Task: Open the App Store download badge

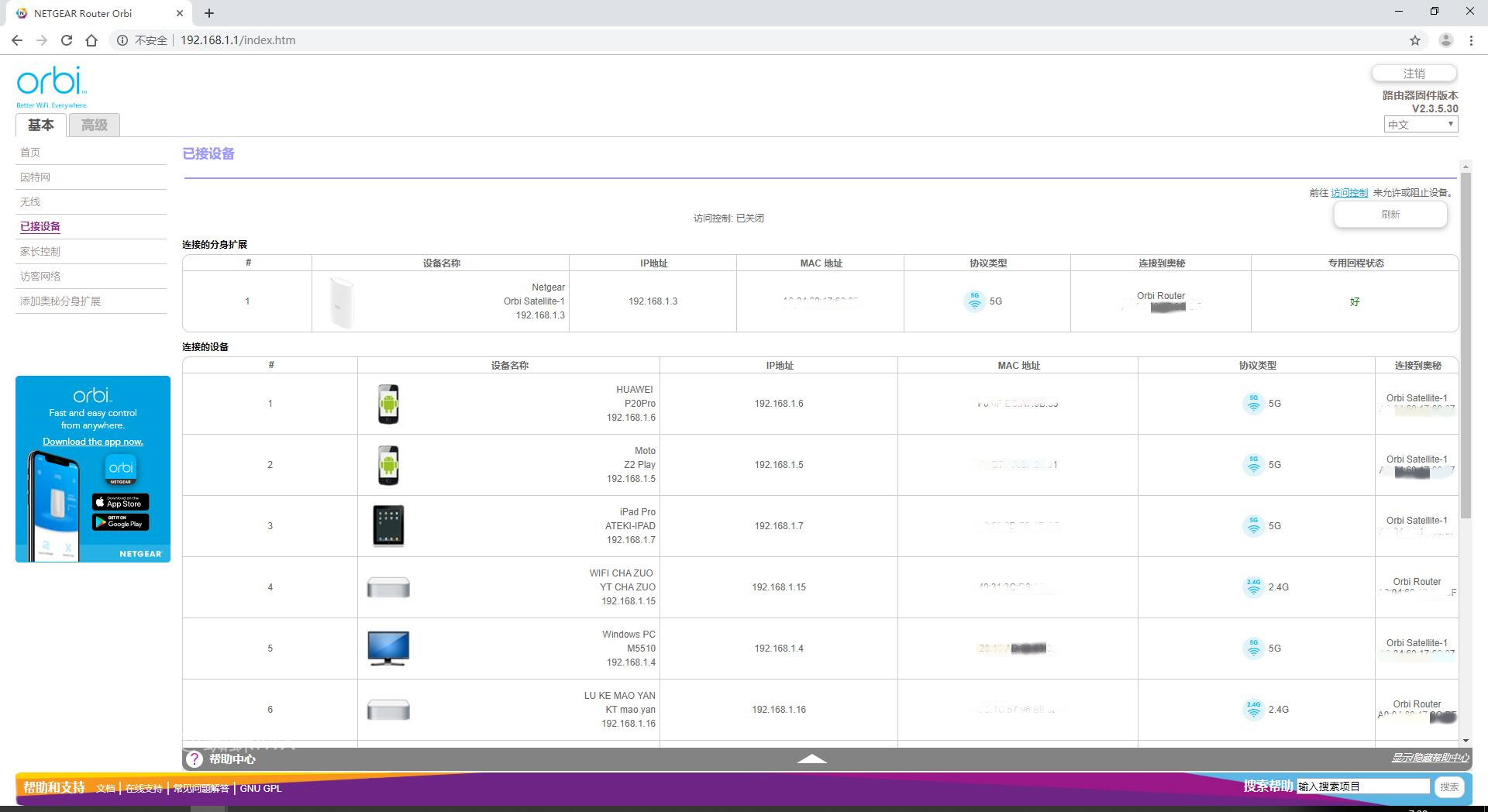Action: tap(121, 502)
